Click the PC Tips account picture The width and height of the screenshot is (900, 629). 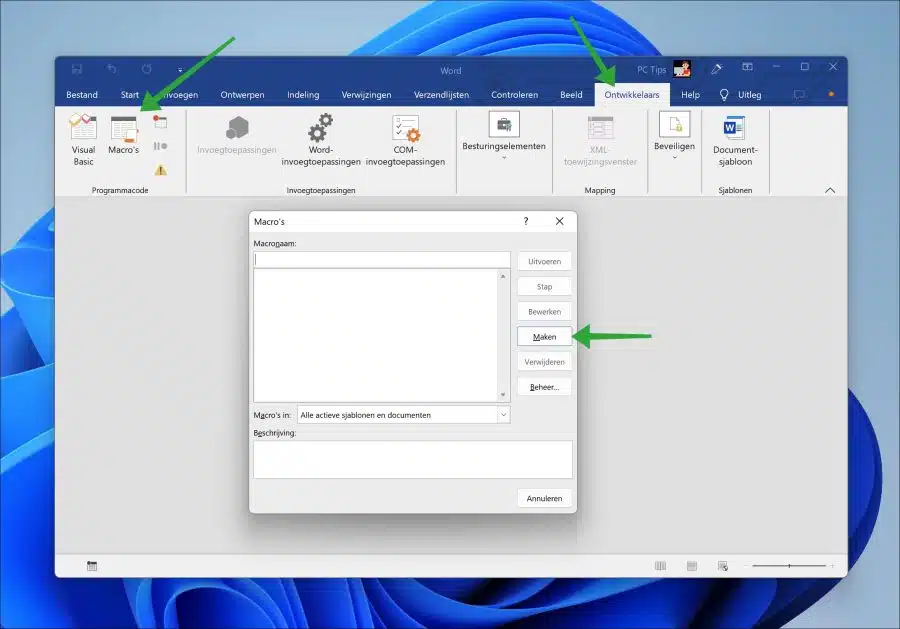point(682,69)
